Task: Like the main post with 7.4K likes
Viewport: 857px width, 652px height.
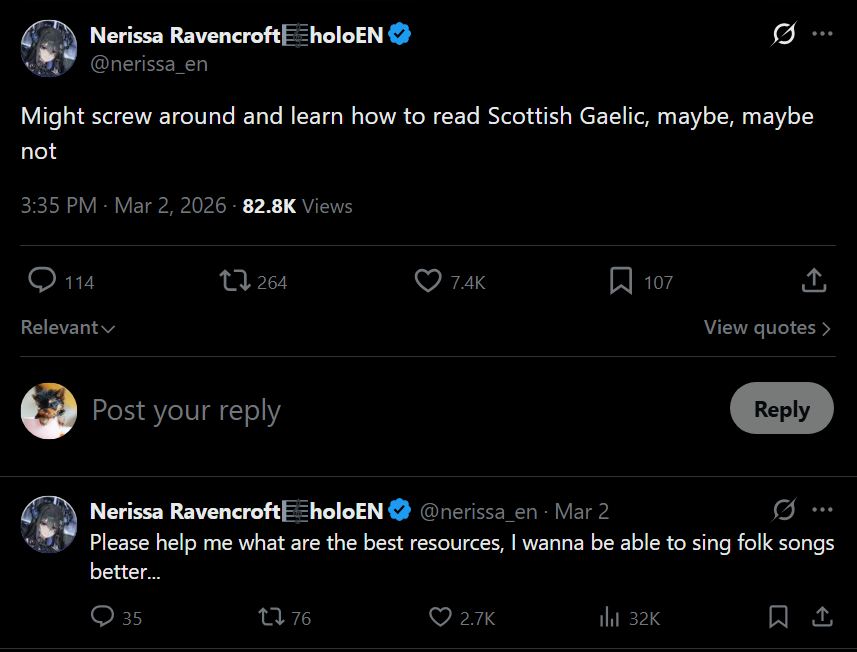Action: (449, 281)
